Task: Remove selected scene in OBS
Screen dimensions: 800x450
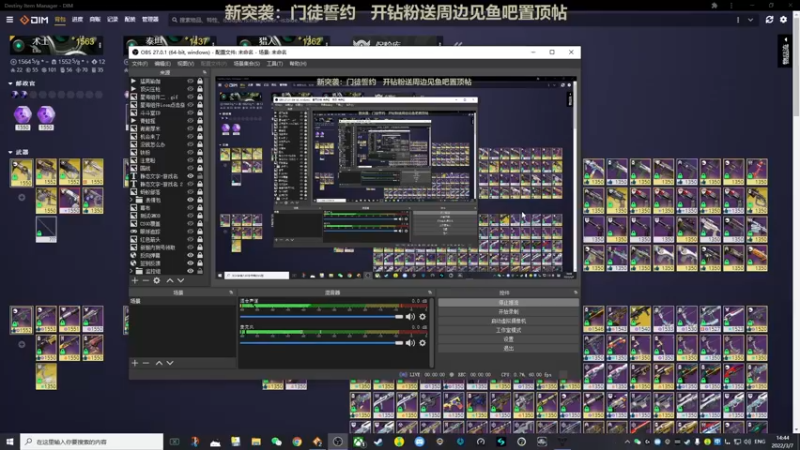Action: (145, 363)
